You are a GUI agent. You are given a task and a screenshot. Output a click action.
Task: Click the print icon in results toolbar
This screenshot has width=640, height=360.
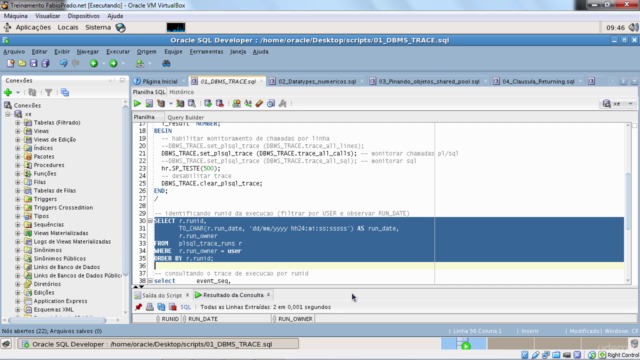(150, 307)
